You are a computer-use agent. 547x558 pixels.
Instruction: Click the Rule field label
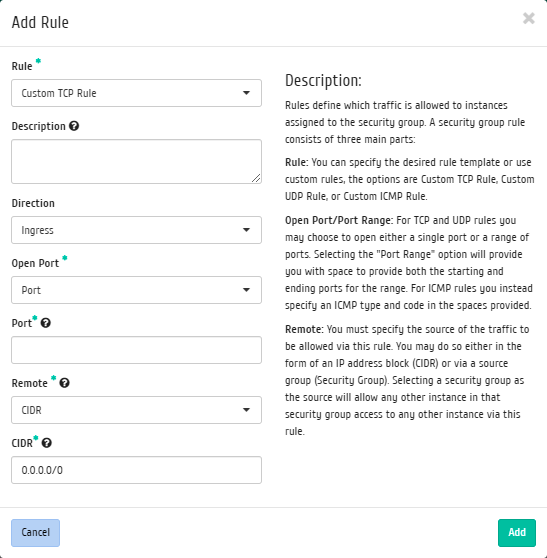tap(22, 66)
